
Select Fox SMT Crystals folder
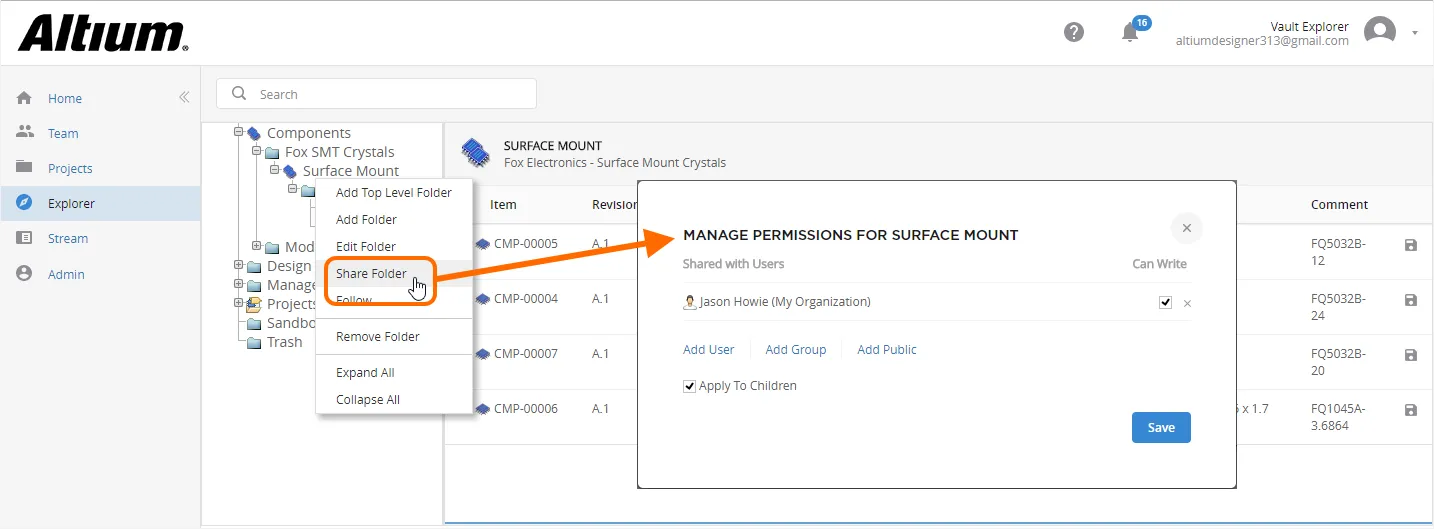[339, 151]
